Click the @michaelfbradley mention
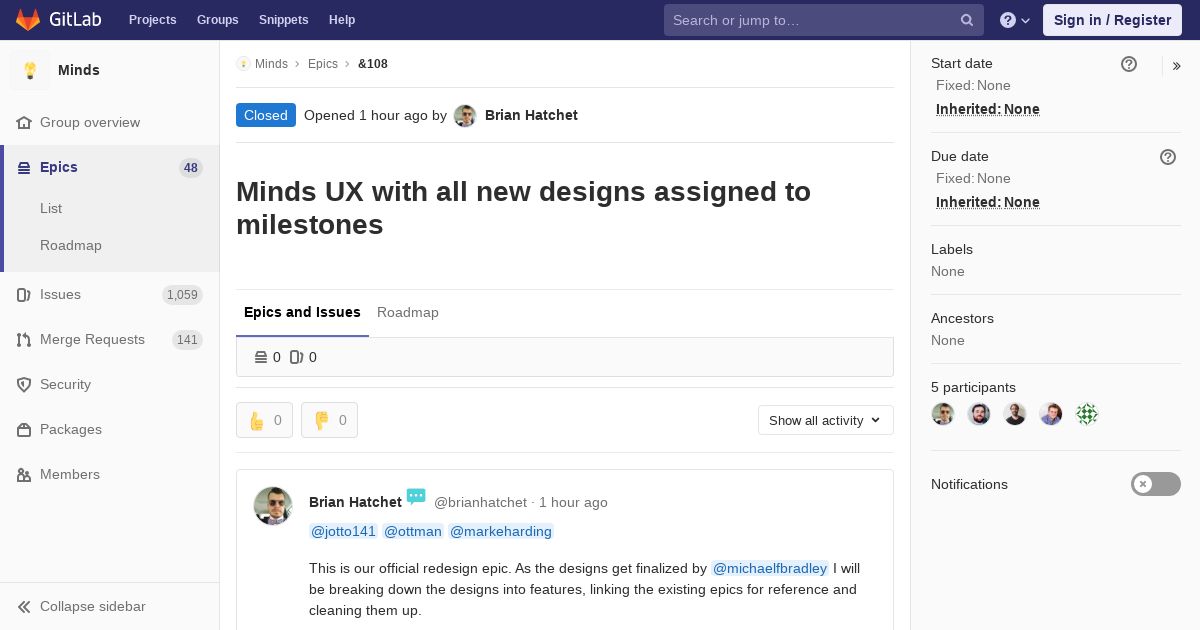Viewport: 1200px width, 630px height. click(x=770, y=568)
